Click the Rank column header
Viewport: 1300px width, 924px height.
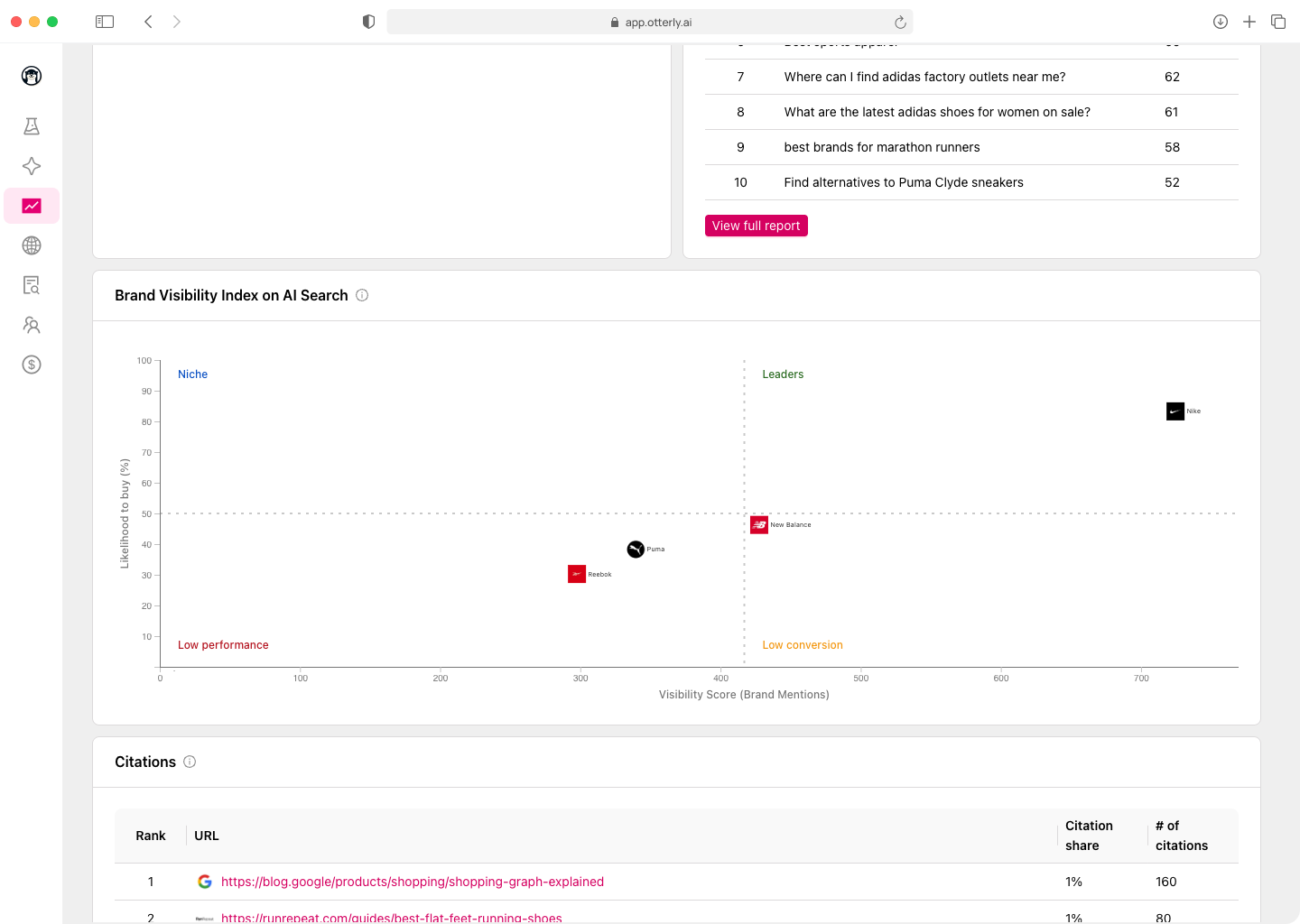pyautogui.click(x=151, y=836)
